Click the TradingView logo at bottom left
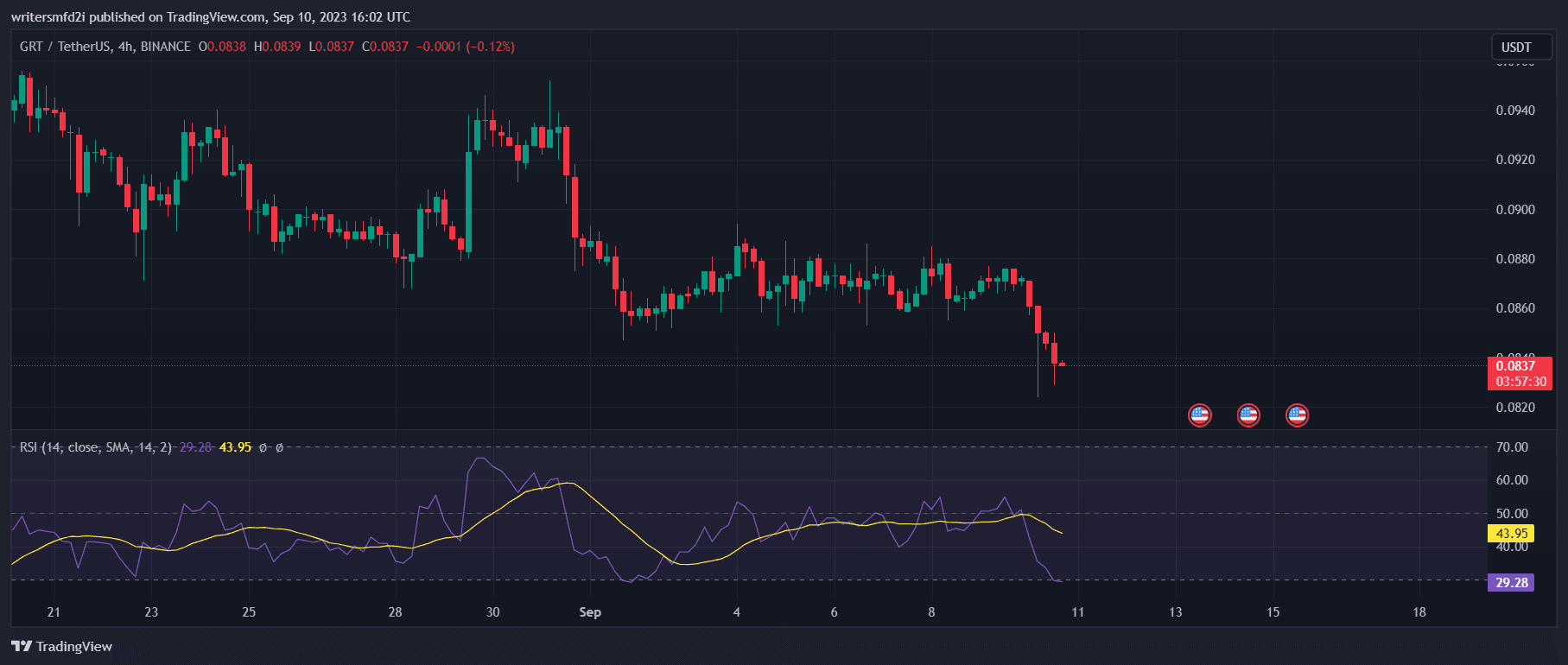Image resolution: width=1568 pixels, height=665 pixels. pyautogui.click(x=62, y=646)
